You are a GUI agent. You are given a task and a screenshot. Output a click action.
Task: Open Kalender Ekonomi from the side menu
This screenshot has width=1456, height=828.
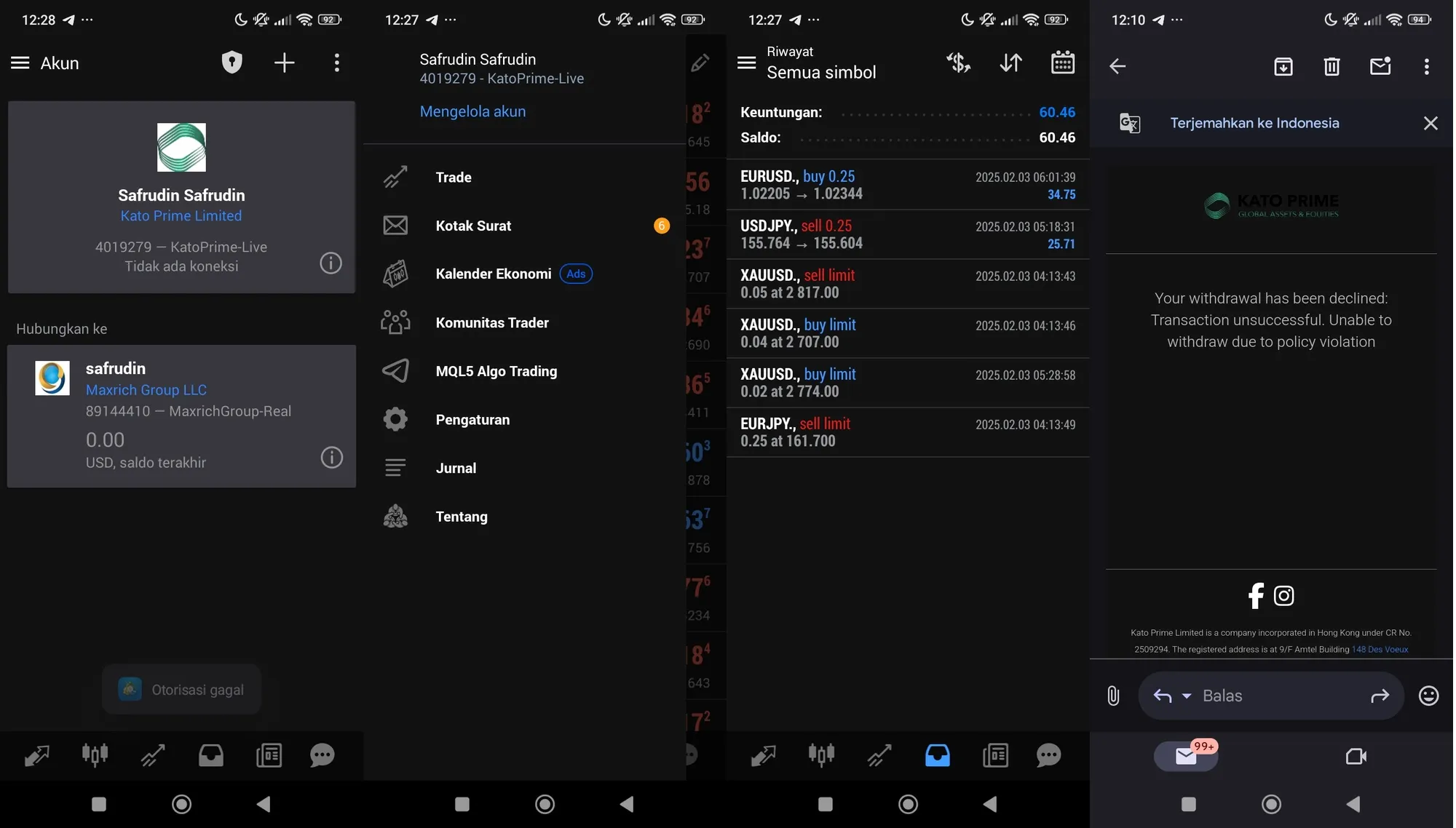click(524, 274)
